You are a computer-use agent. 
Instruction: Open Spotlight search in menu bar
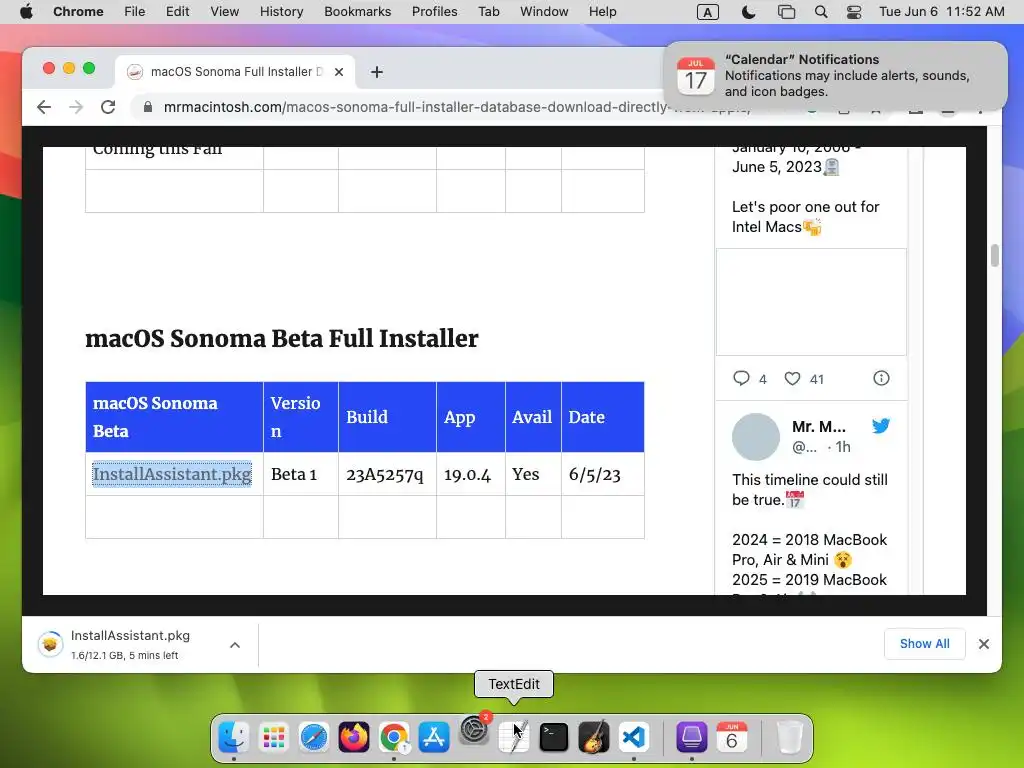pyautogui.click(x=821, y=12)
